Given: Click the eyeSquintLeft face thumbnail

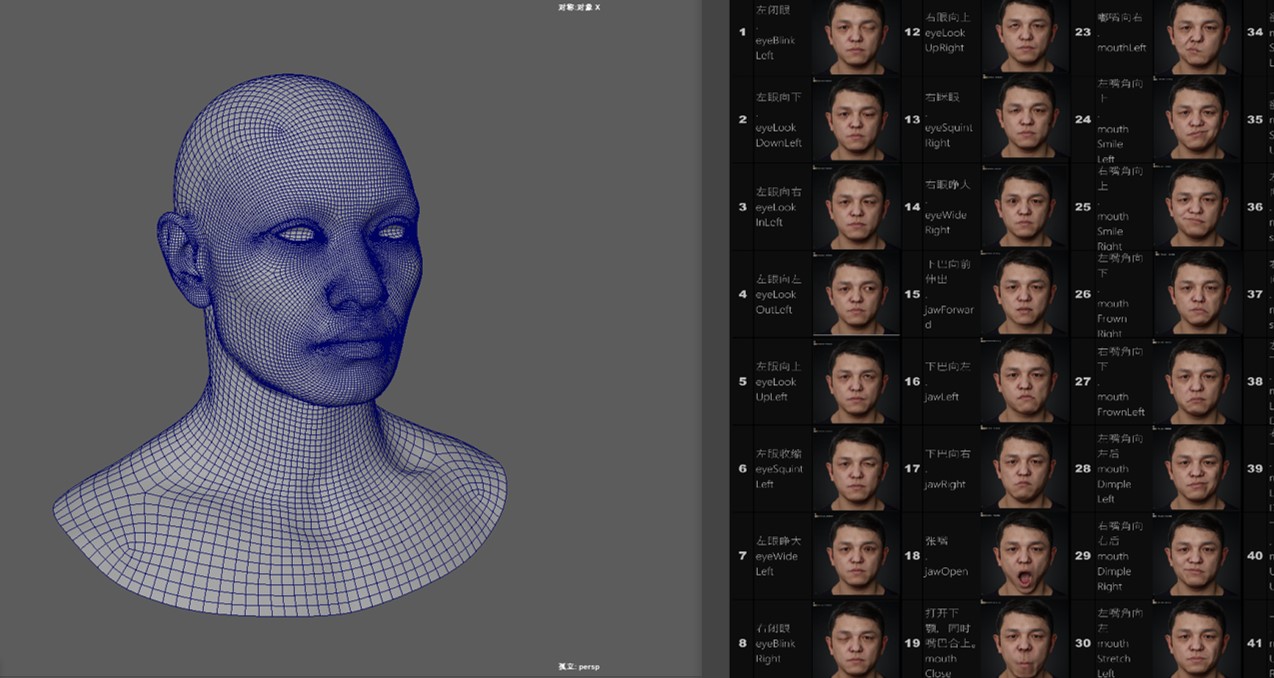Looking at the screenshot, I should 856,469.
